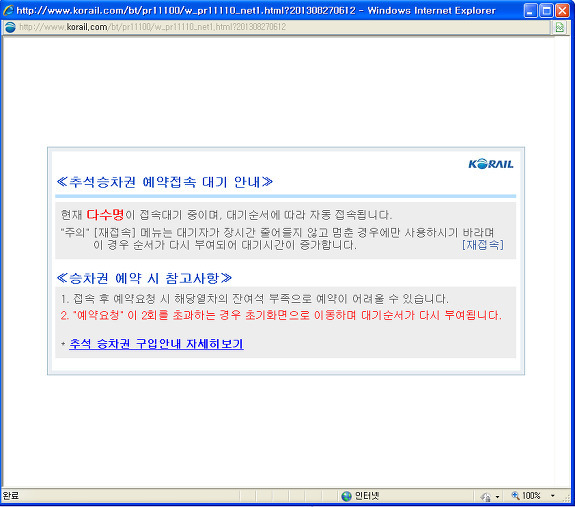Open the zoom level dropdown arrow
Viewport: 575px width, 507px height.
[552, 496]
